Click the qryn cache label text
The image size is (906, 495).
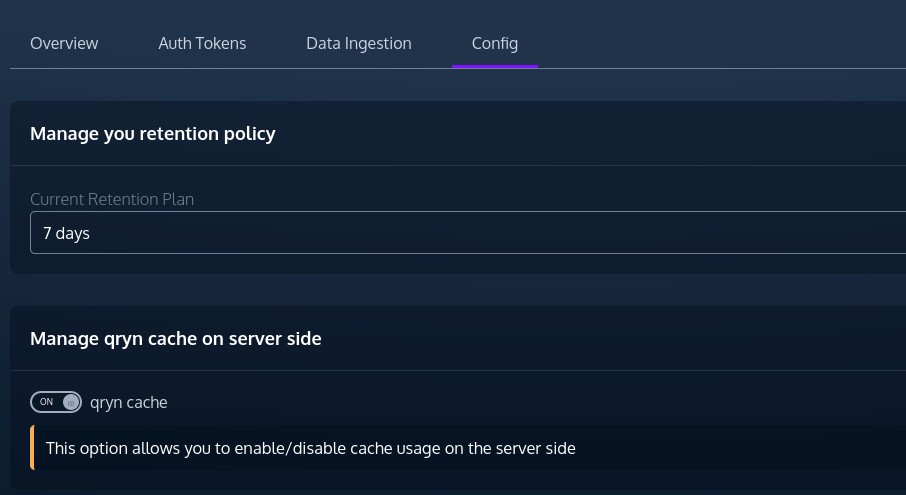pos(129,403)
